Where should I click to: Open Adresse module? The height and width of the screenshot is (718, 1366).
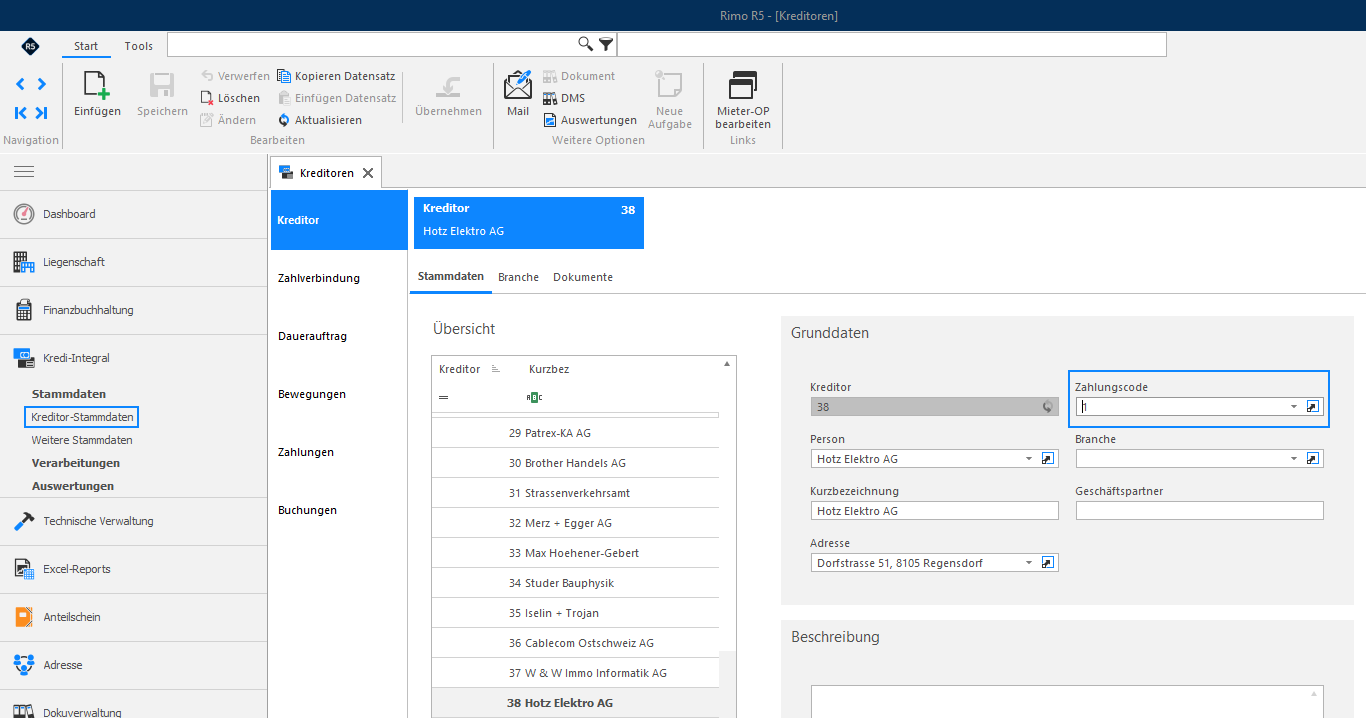click(x=134, y=665)
